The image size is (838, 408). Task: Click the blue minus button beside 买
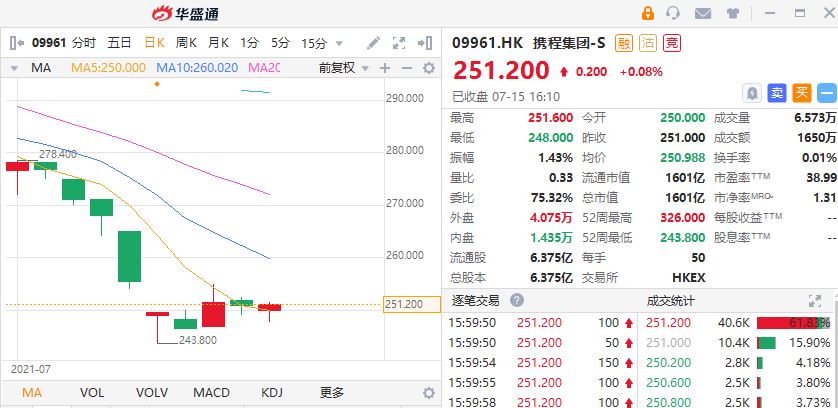point(827,93)
